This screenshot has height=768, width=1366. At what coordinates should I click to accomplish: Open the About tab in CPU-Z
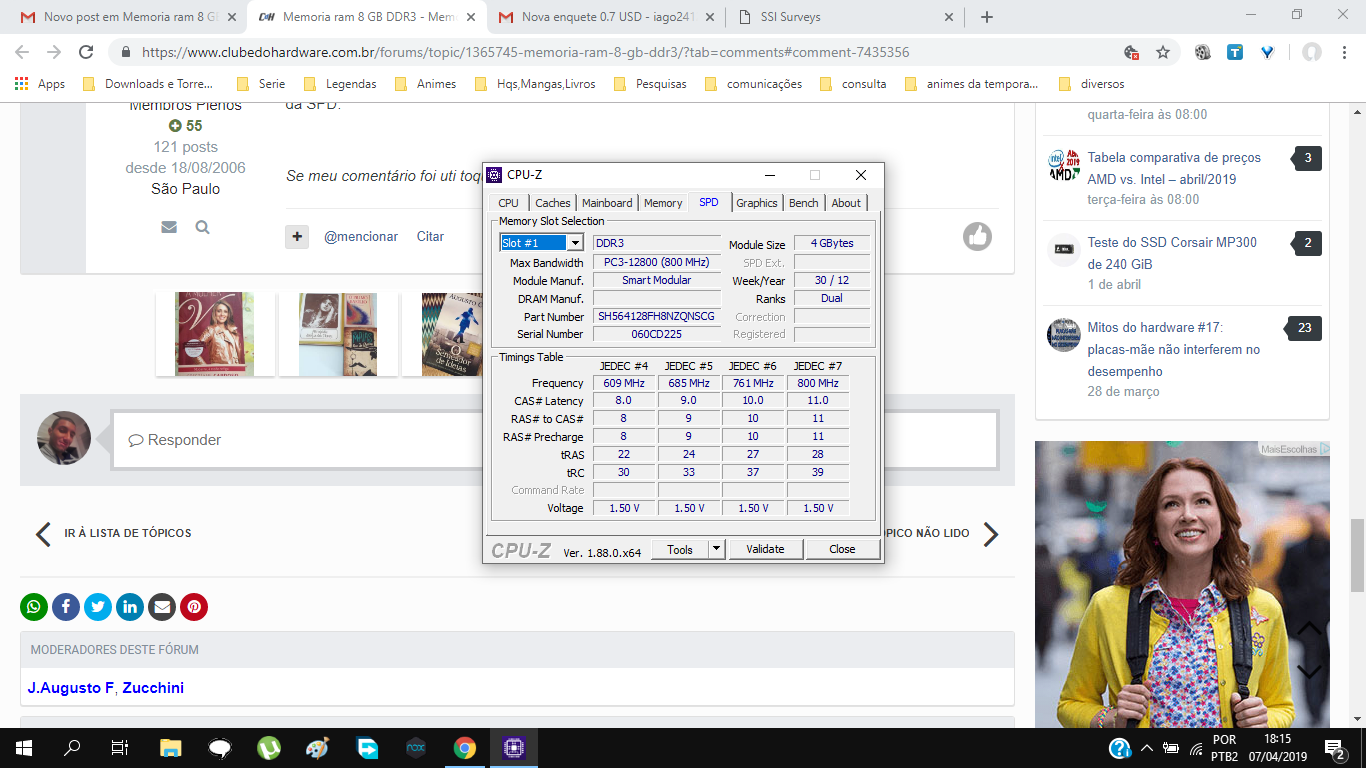846,203
